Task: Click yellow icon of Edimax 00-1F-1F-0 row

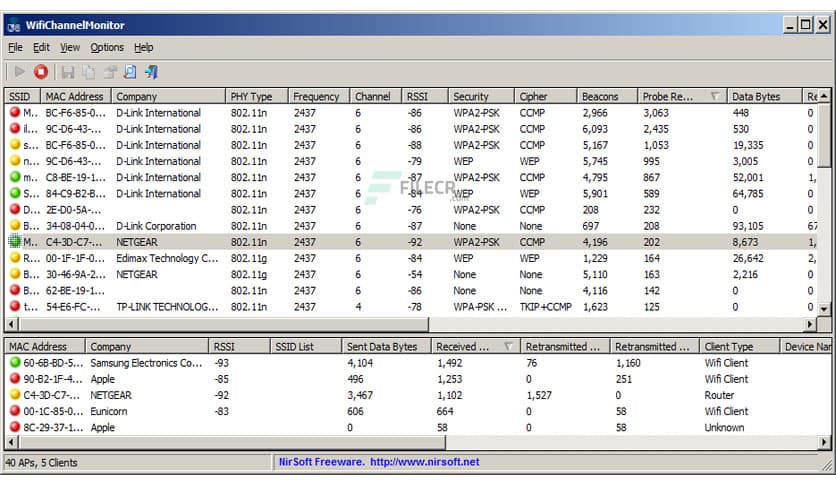Action: [15, 257]
